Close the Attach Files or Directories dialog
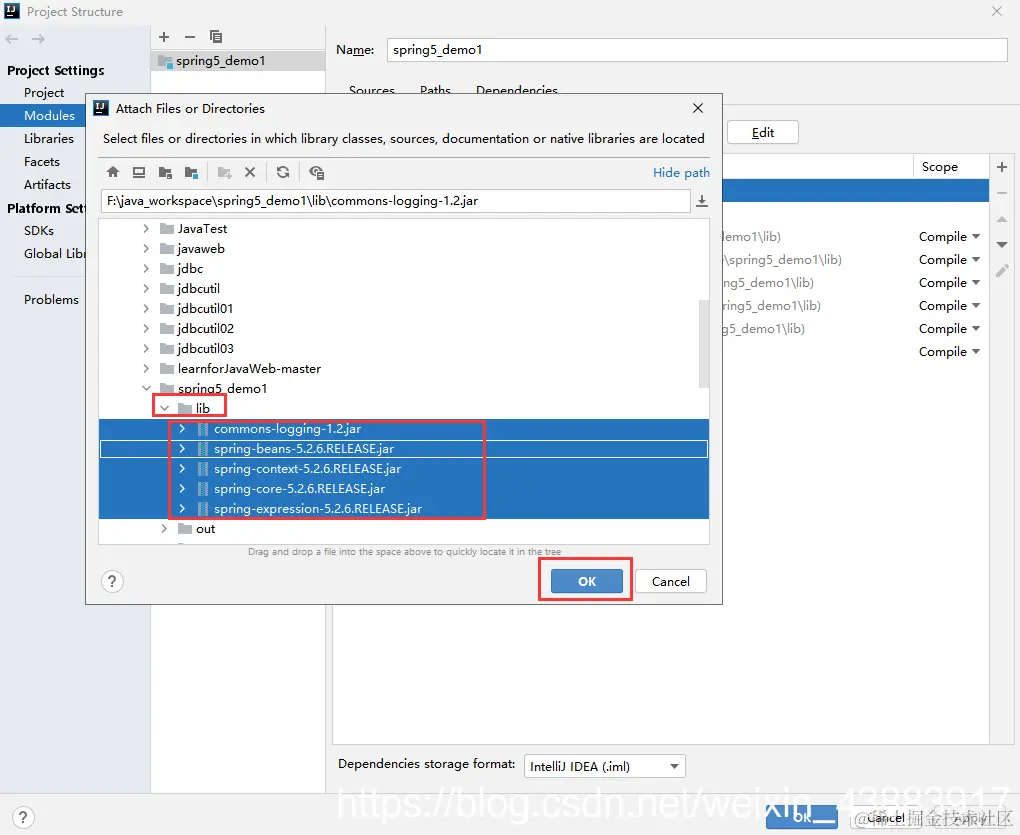The image size is (1020, 835). pos(698,108)
